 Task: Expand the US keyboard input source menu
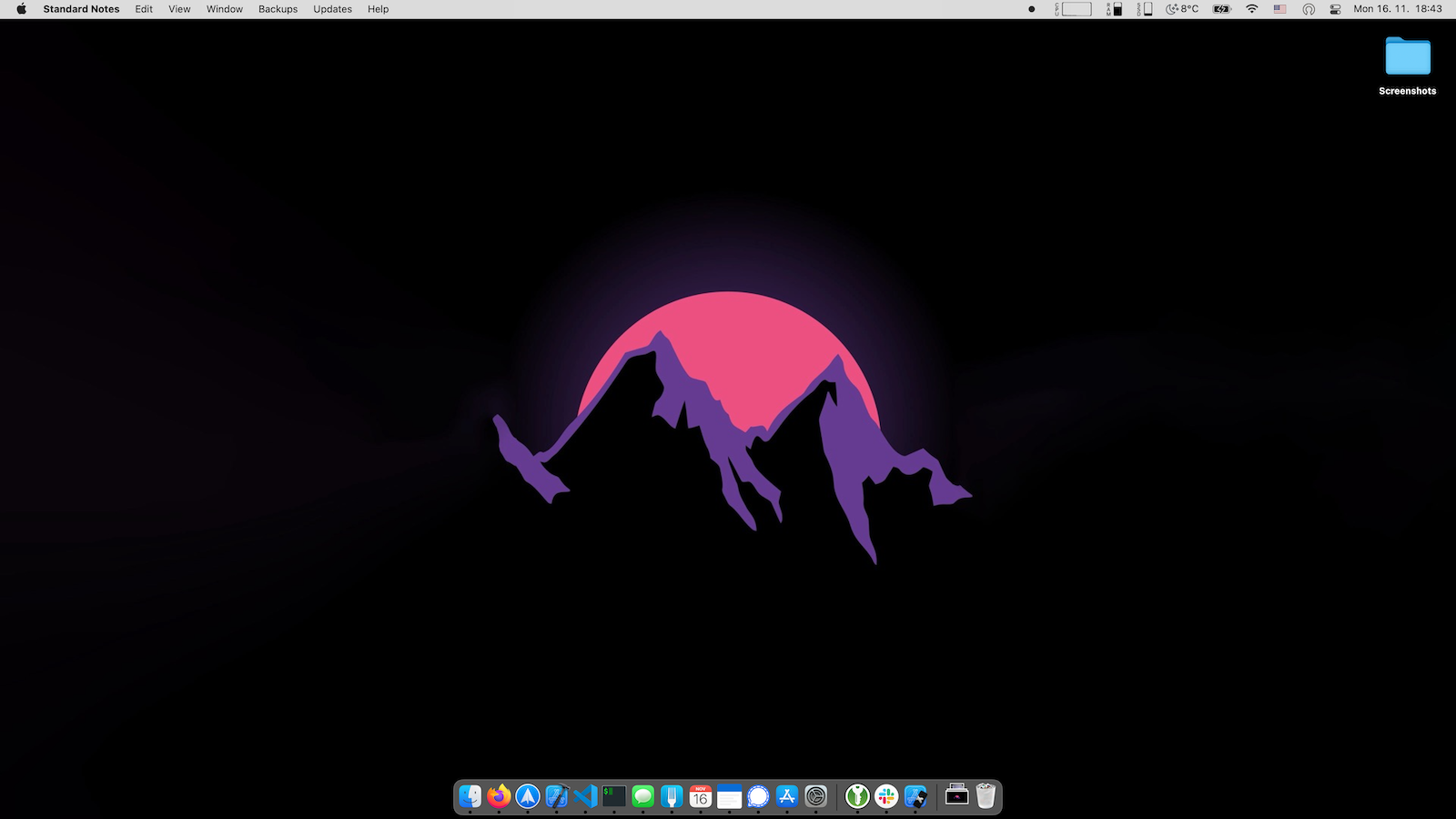tap(1280, 9)
